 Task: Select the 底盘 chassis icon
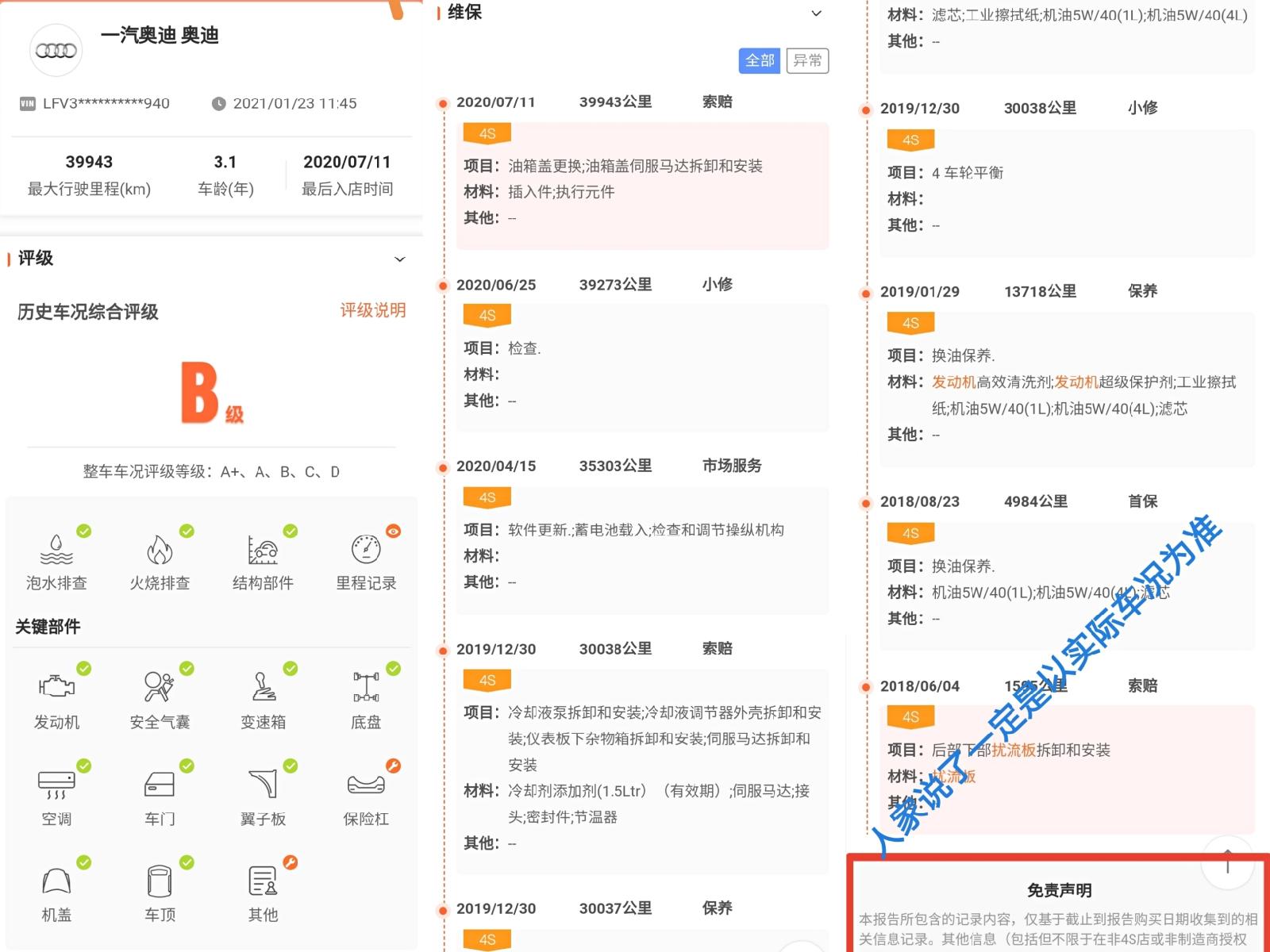point(366,686)
